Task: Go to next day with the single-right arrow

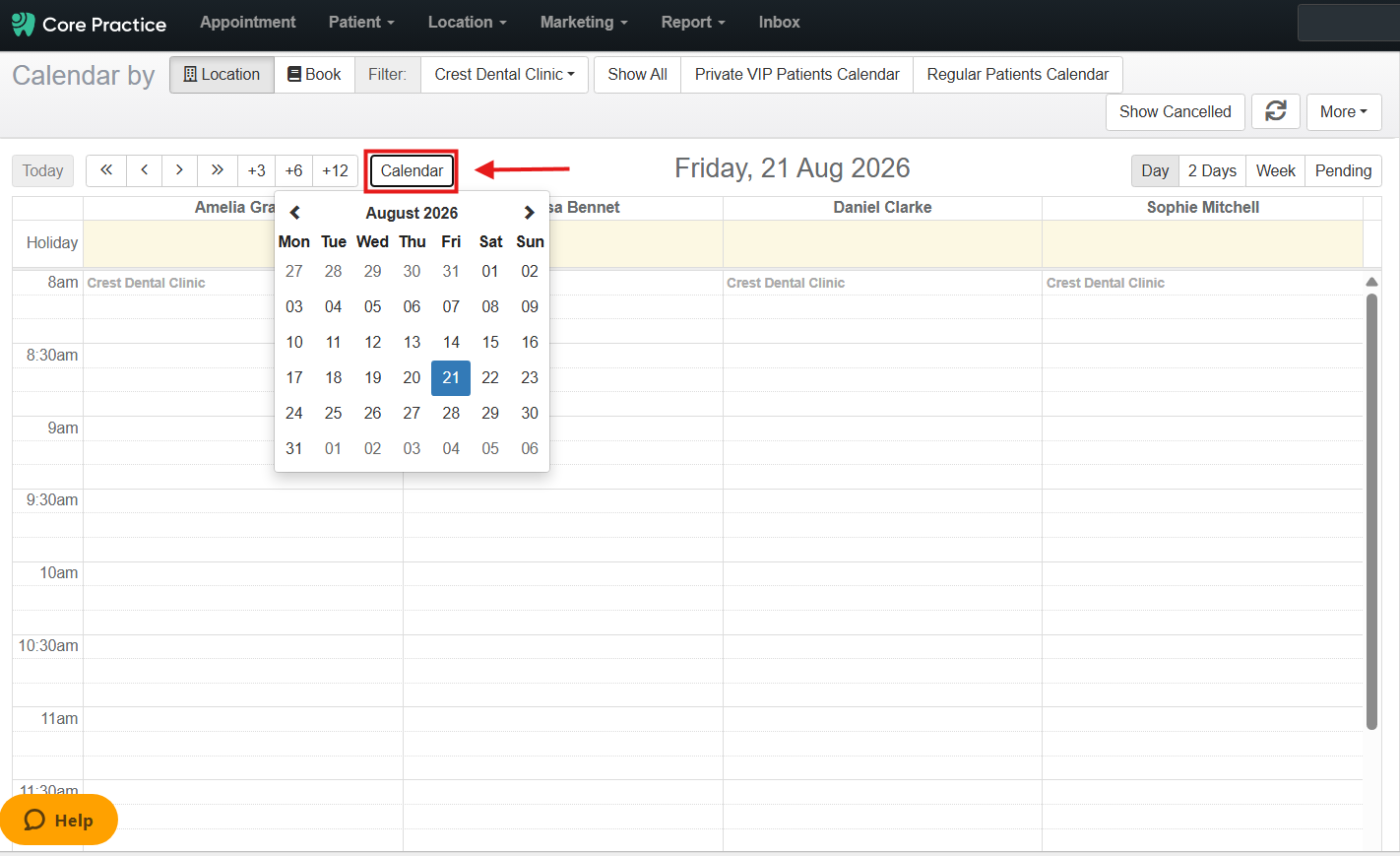Action: coord(179,170)
